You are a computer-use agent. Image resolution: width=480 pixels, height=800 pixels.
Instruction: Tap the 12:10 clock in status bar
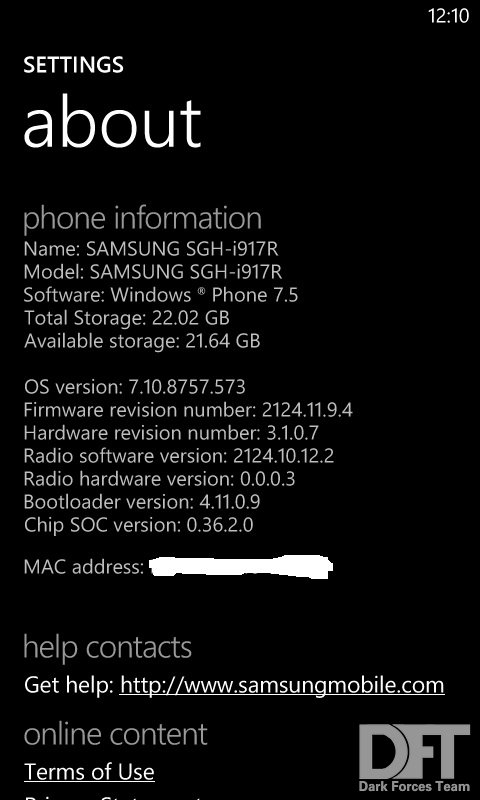point(448,16)
